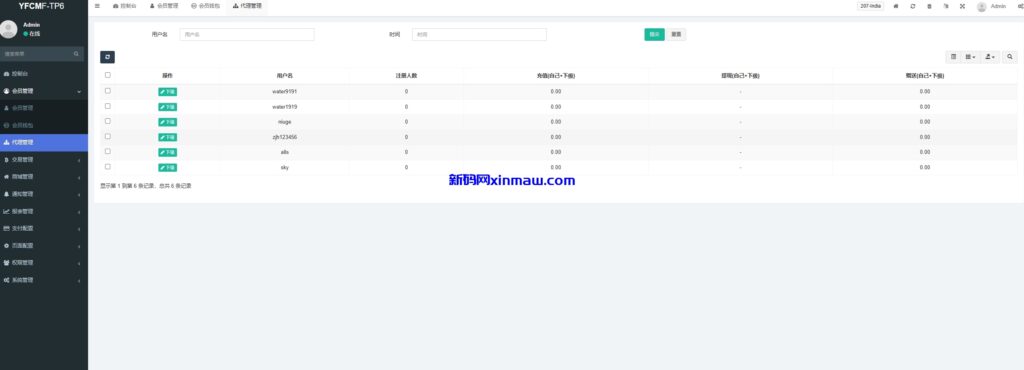Switch to the 会员钱包 top tab
Image resolution: width=1024 pixels, height=370 pixels.
(206, 6)
